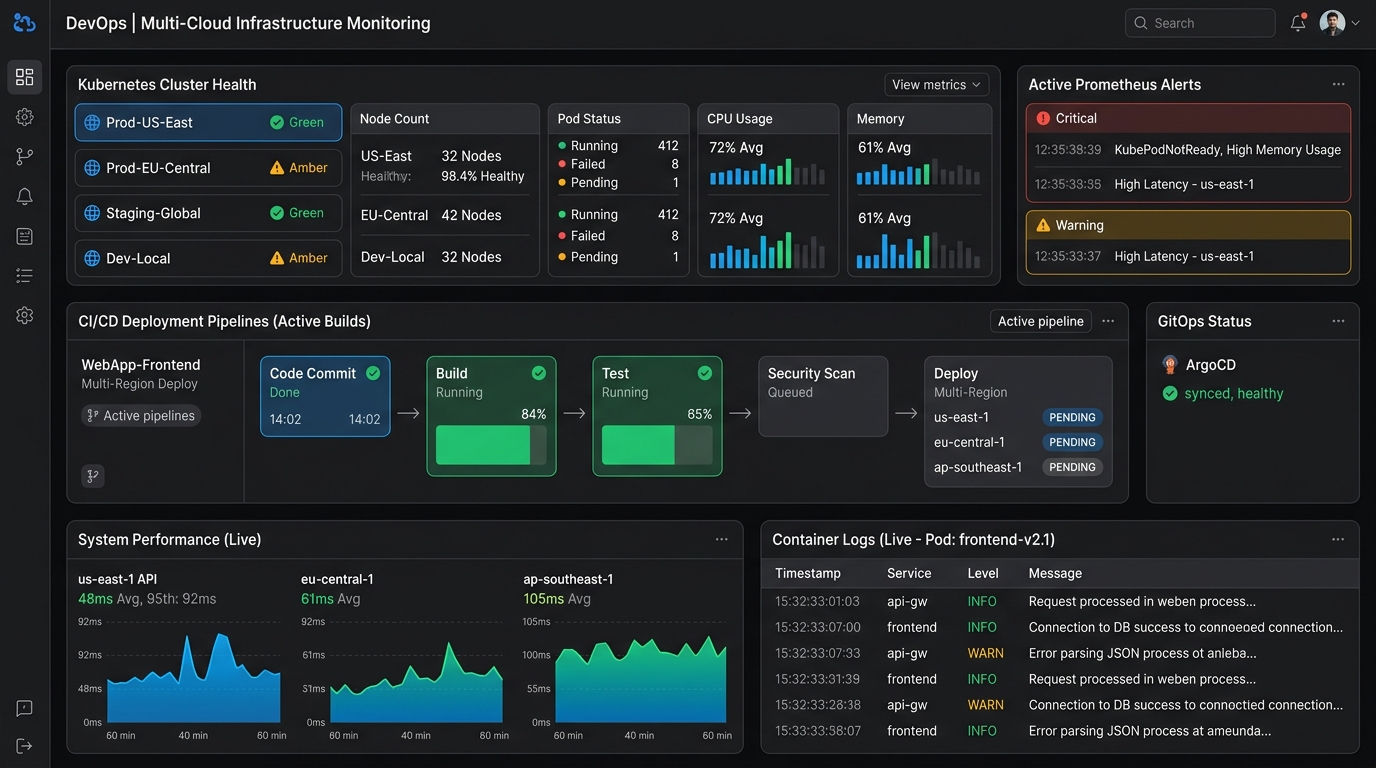This screenshot has height=768, width=1376.
Task: Open the 12:35:33:35 High Latency alert
Action: [1188, 184]
